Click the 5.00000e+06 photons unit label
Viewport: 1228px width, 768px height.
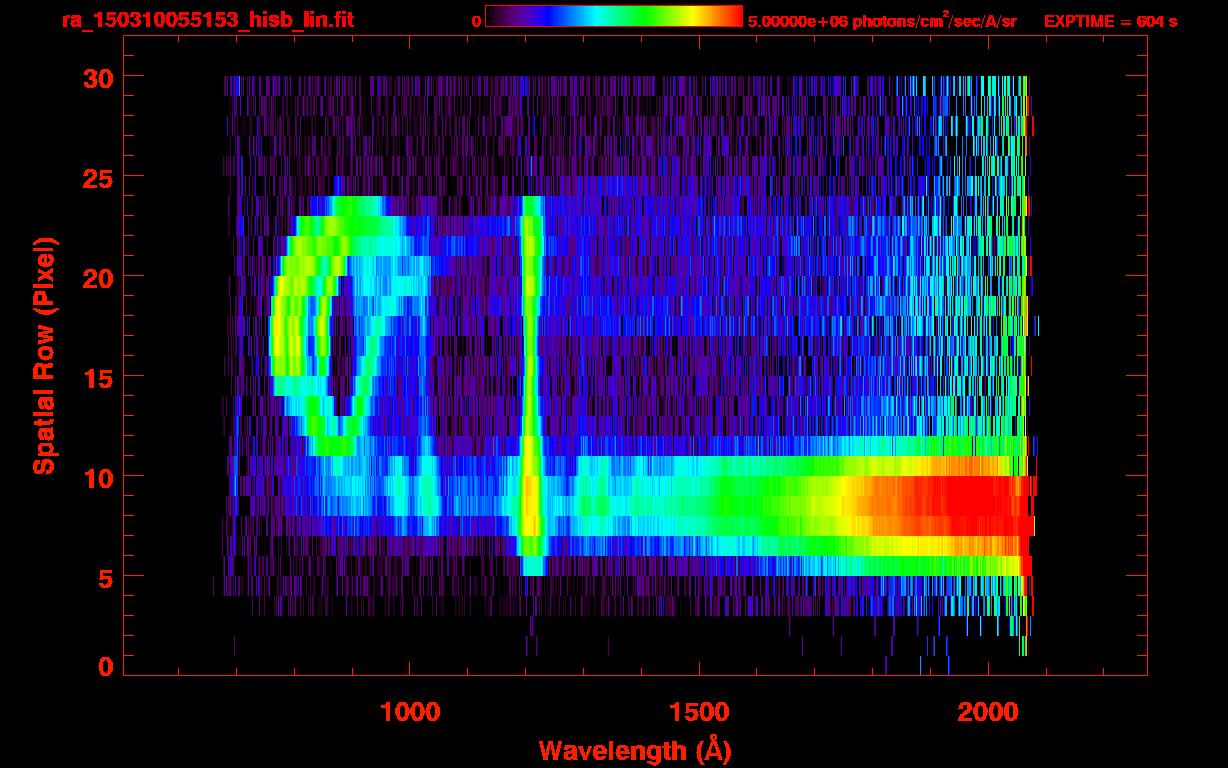(x=882, y=21)
